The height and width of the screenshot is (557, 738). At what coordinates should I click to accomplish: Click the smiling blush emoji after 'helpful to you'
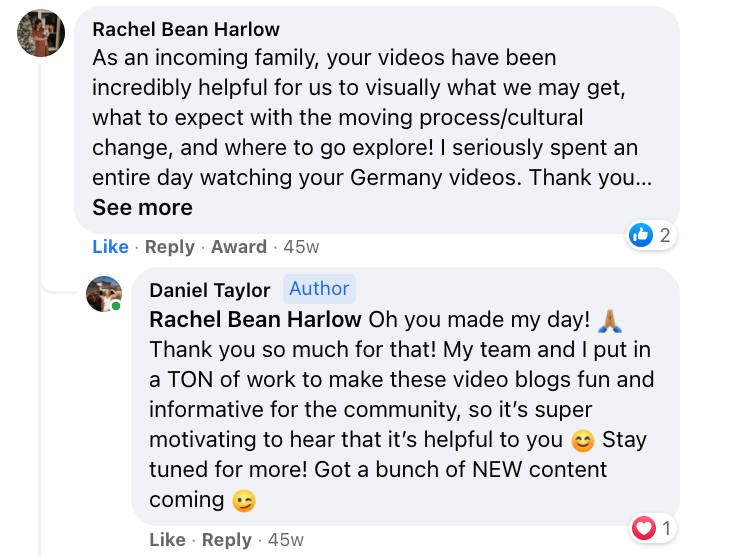pyautogui.click(x=581, y=441)
